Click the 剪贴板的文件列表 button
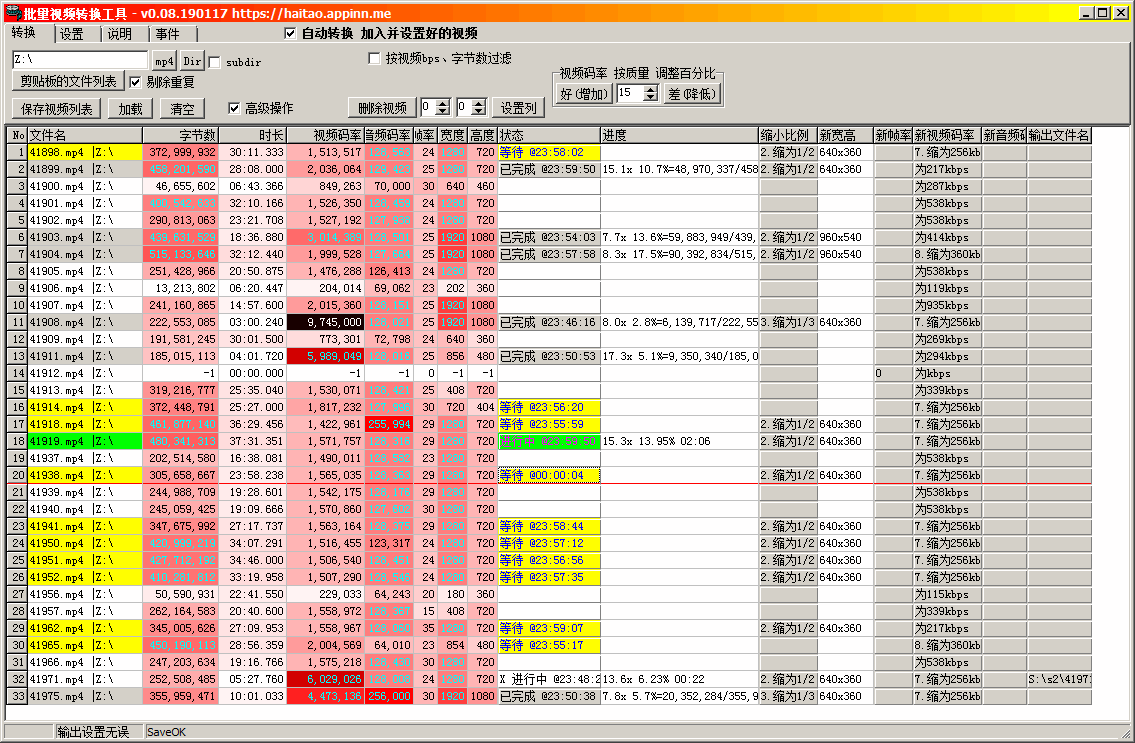This screenshot has width=1135, height=743. pos(68,82)
